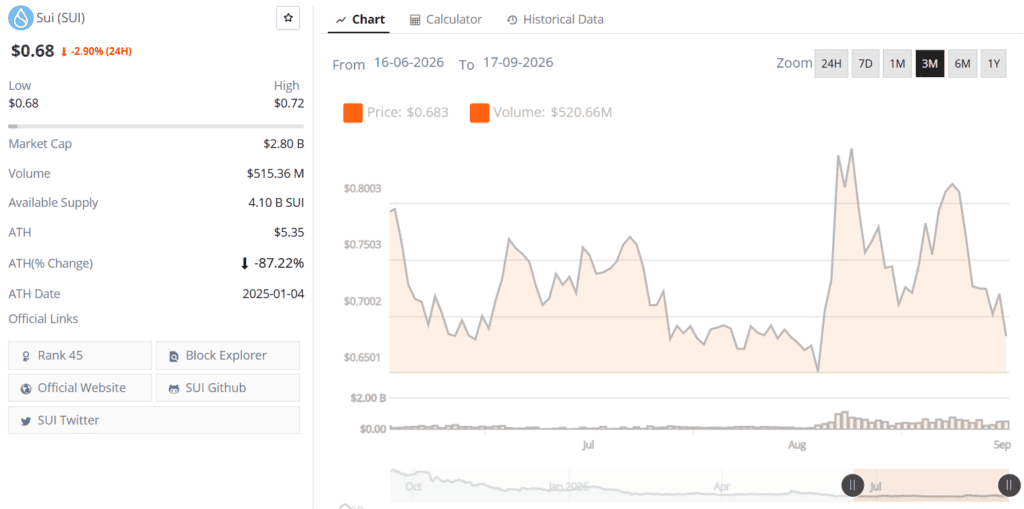Click the $2.00 B volume axis label
Screen dimensions: 1024x509
(368, 397)
